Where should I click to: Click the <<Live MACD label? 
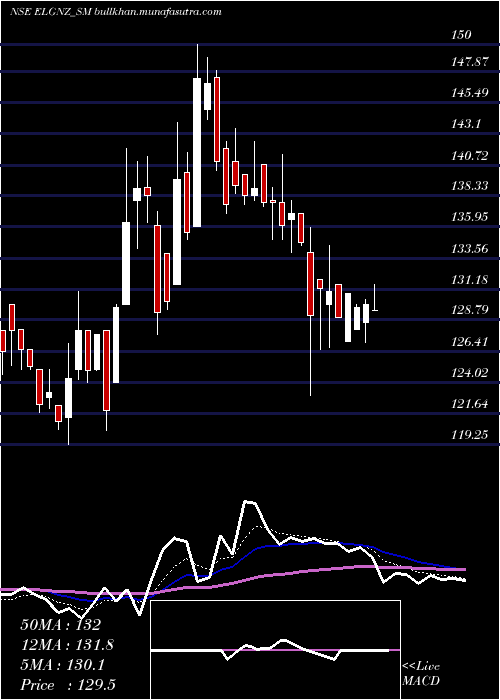(x=421, y=673)
